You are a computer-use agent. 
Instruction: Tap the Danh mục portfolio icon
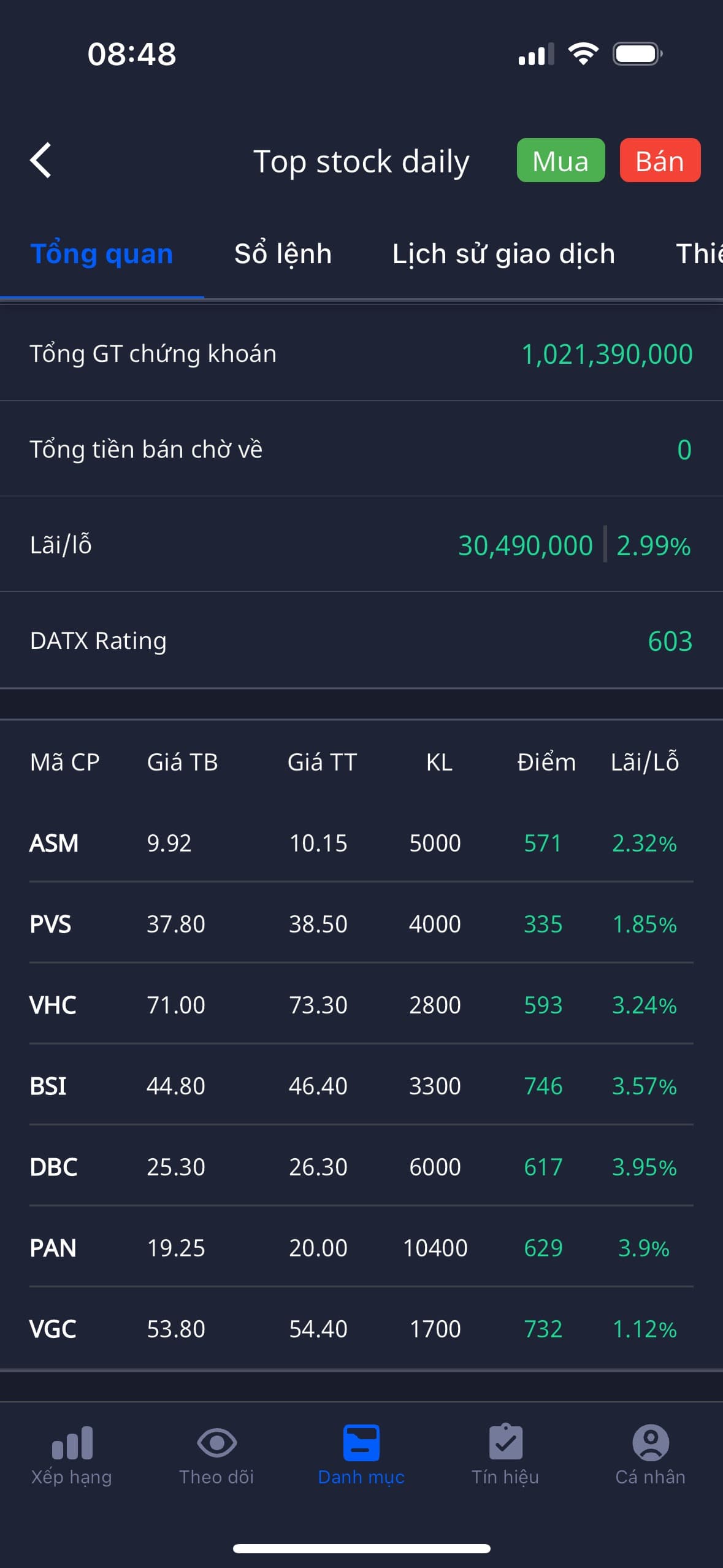361,1442
